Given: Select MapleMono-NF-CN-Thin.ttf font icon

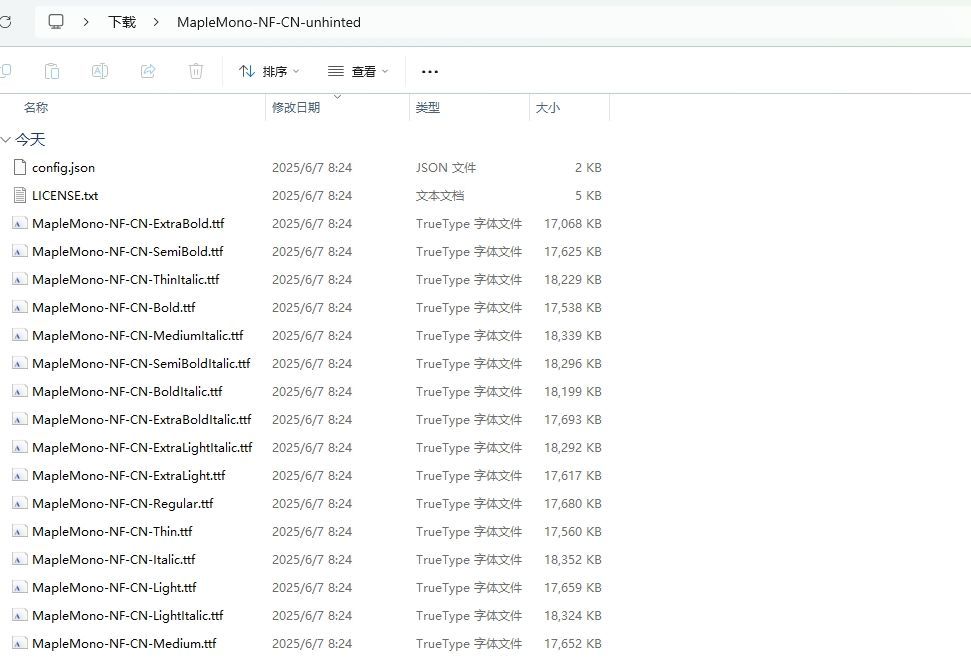Looking at the screenshot, I should coord(20,532).
